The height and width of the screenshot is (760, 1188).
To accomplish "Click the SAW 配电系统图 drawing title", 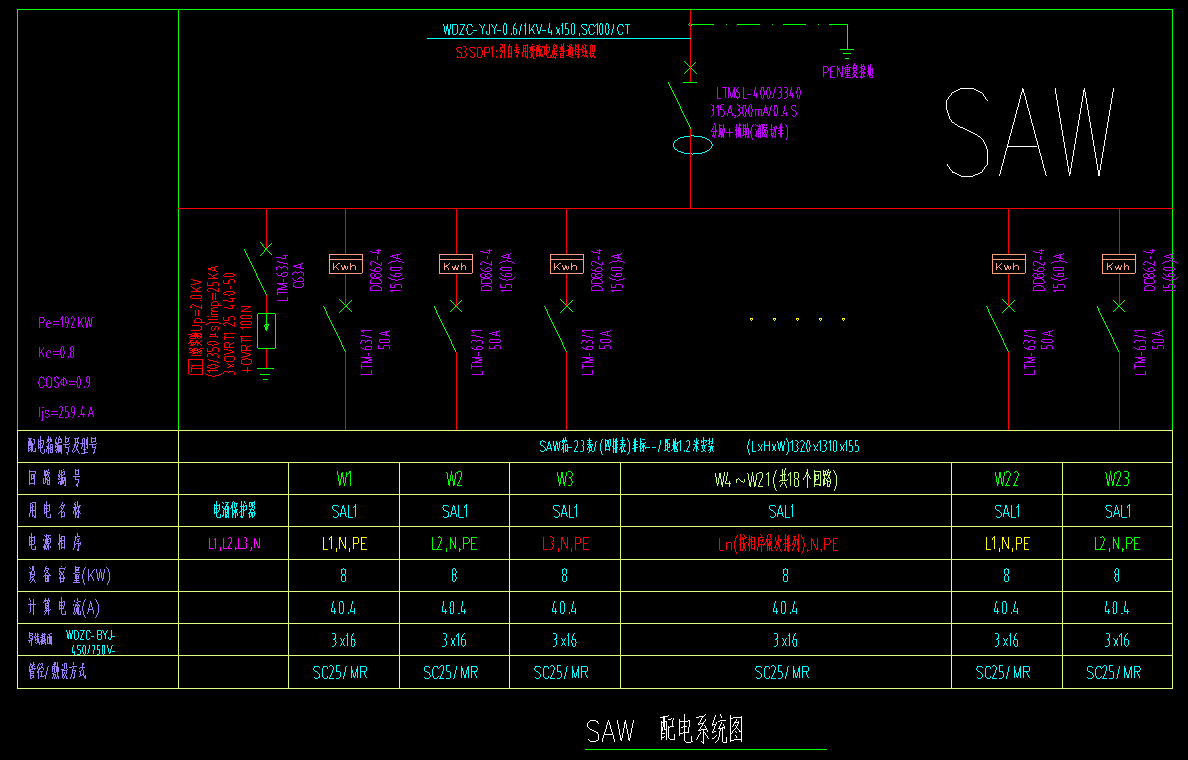I will coord(665,730).
